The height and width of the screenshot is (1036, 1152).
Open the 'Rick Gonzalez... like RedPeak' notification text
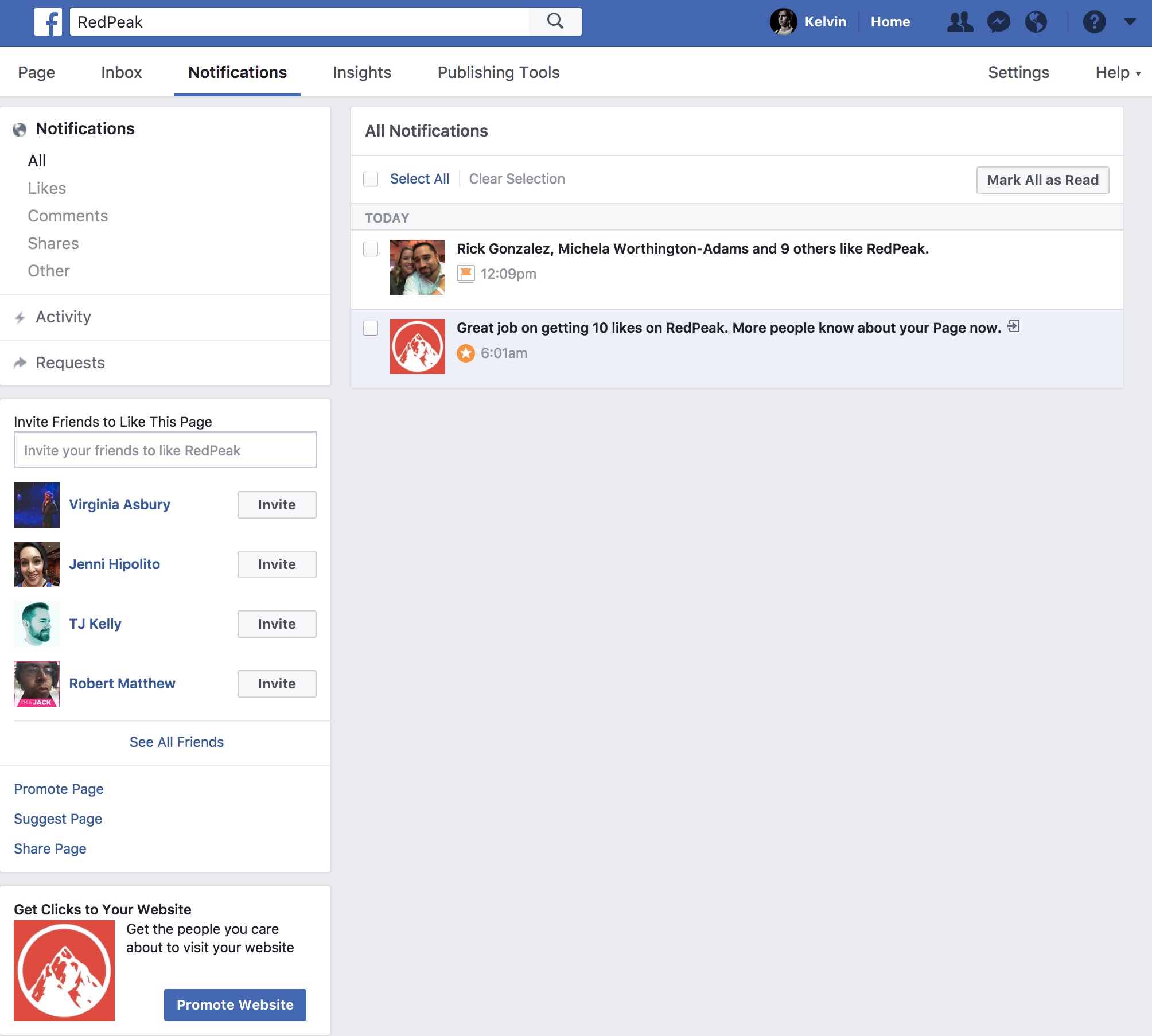(x=692, y=249)
